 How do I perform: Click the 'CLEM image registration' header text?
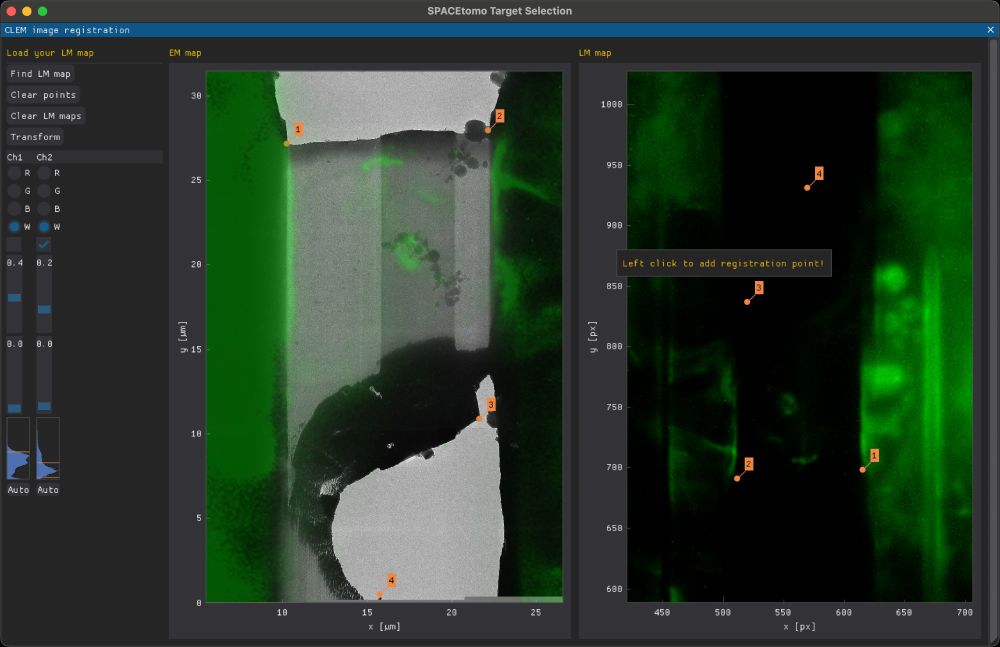67,30
